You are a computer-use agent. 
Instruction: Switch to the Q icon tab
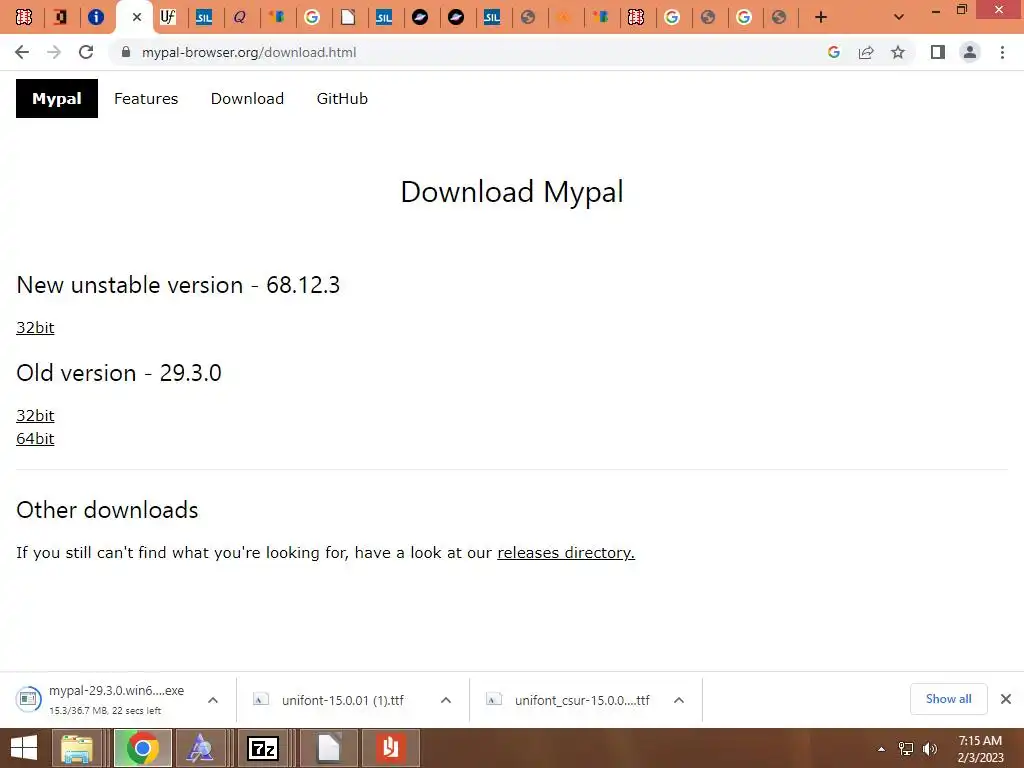click(x=240, y=18)
